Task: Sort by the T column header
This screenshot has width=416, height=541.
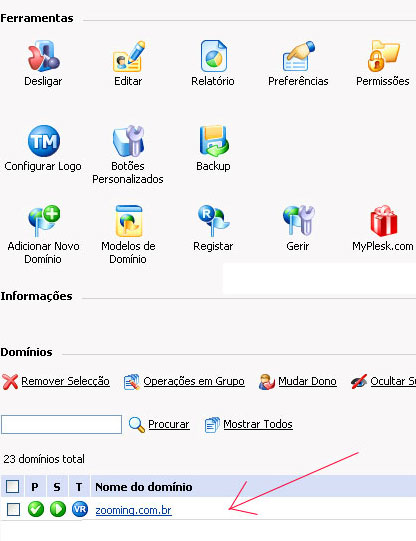Action: pyautogui.click(x=79, y=487)
